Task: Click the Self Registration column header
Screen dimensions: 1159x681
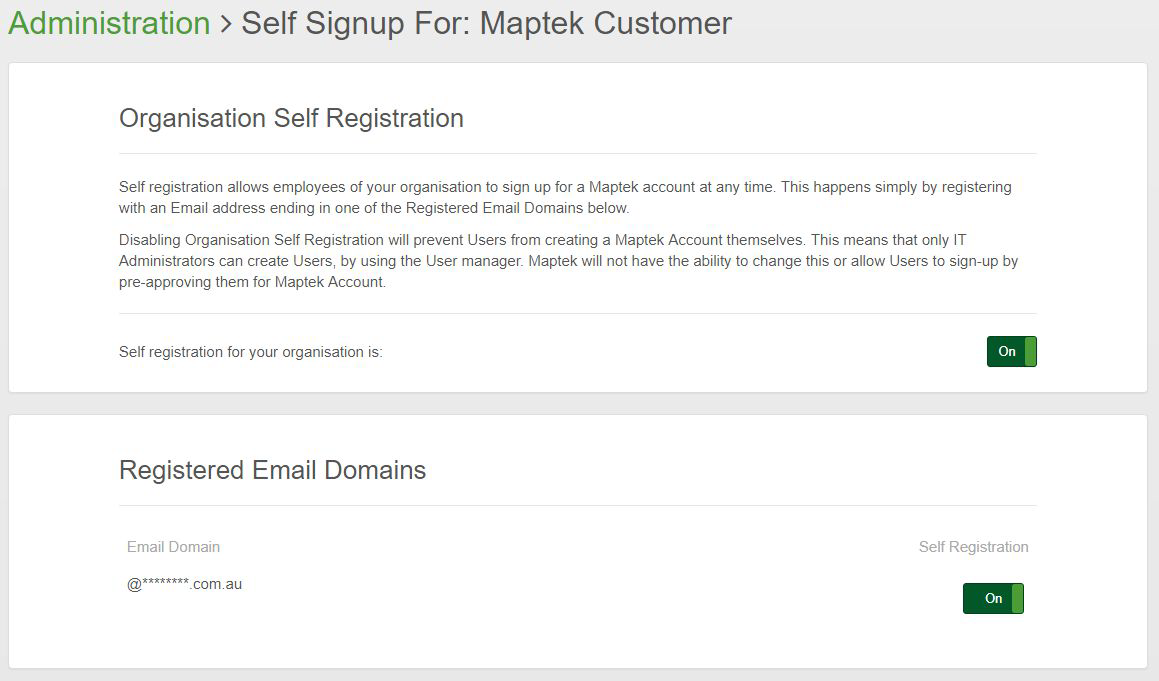Action: click(x=973, y=547)
